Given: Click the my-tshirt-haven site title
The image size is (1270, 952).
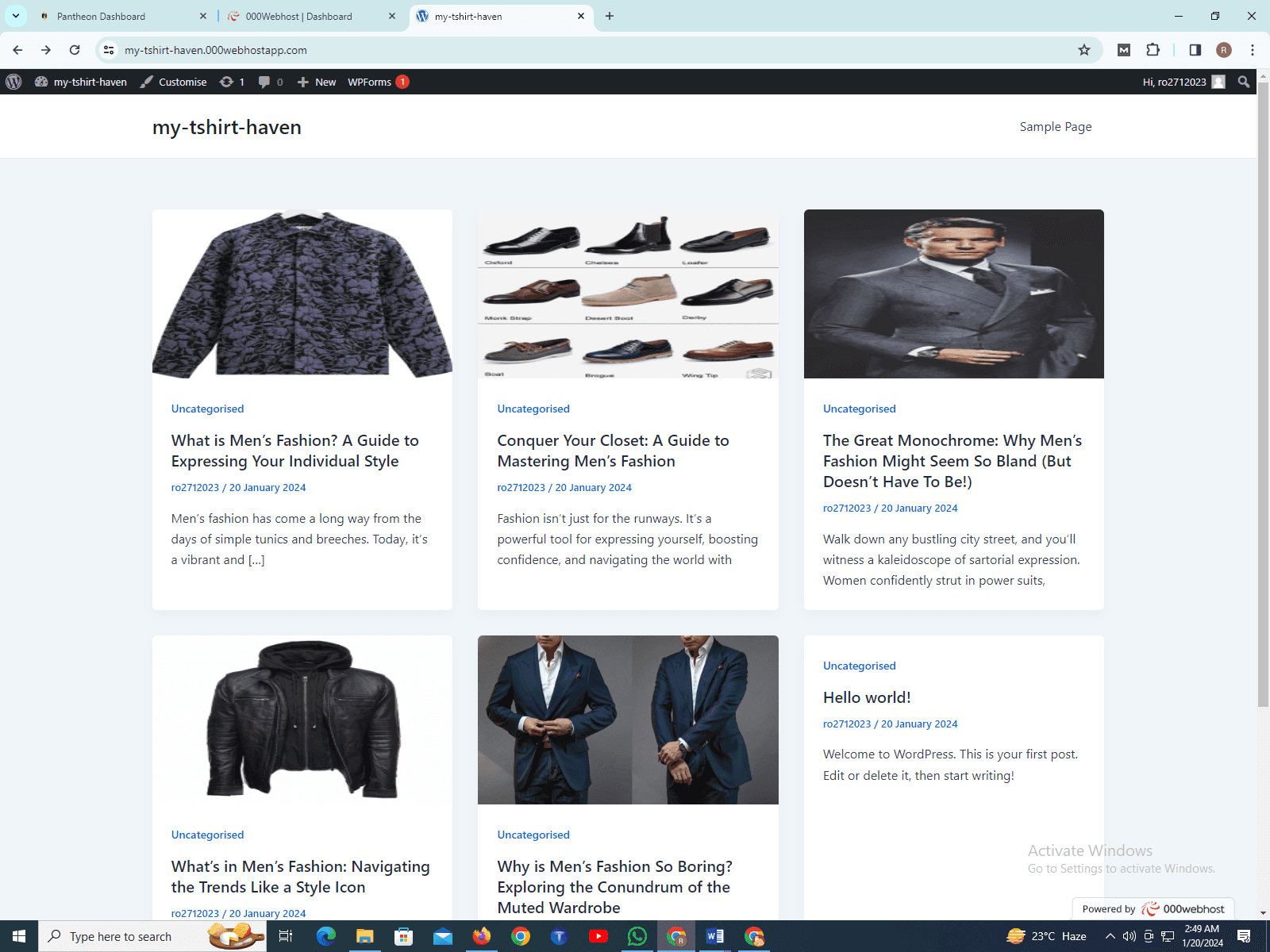Looking at the screenshot, I should (x=227, y=128).
